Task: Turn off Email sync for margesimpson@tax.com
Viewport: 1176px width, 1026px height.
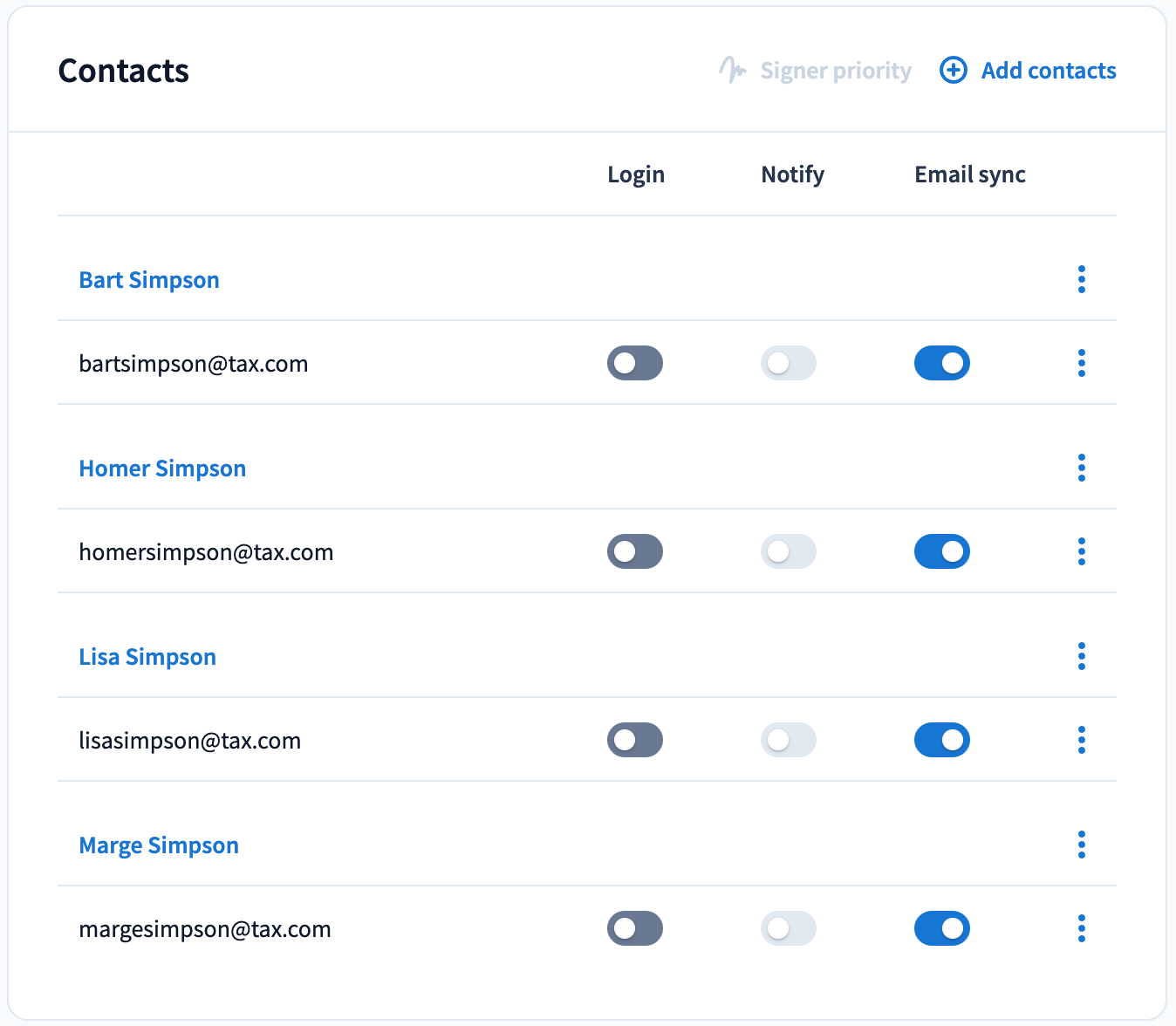Action: [x=942, y=928]
